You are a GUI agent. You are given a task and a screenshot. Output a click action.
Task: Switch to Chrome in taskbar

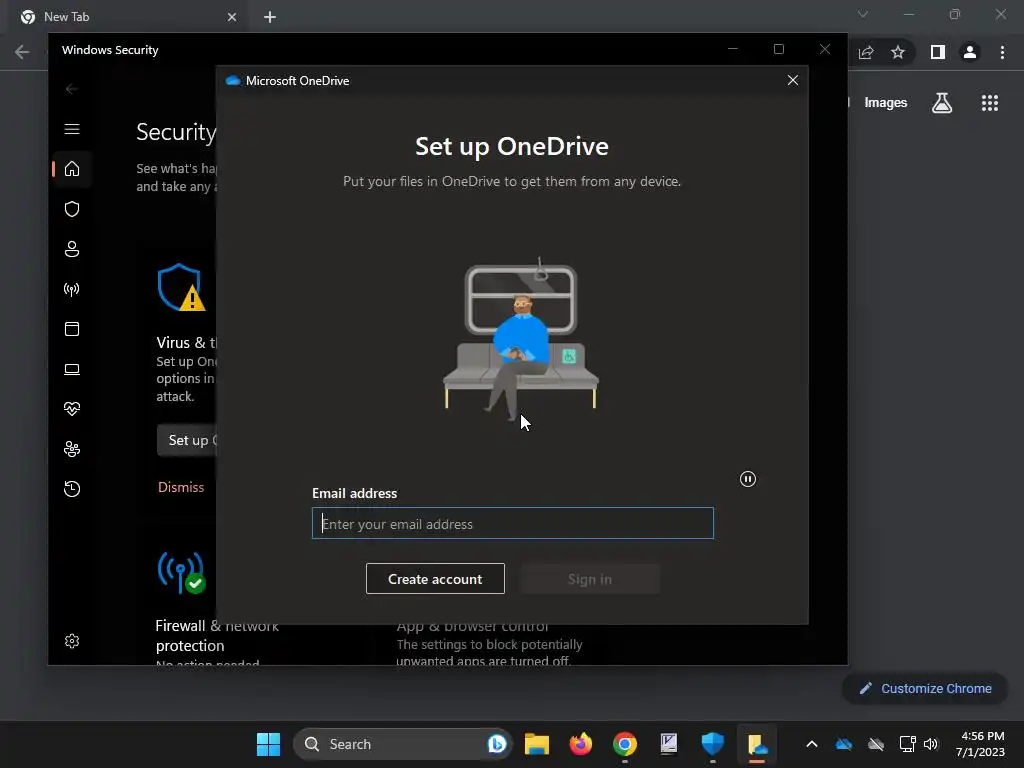[625, 744]
